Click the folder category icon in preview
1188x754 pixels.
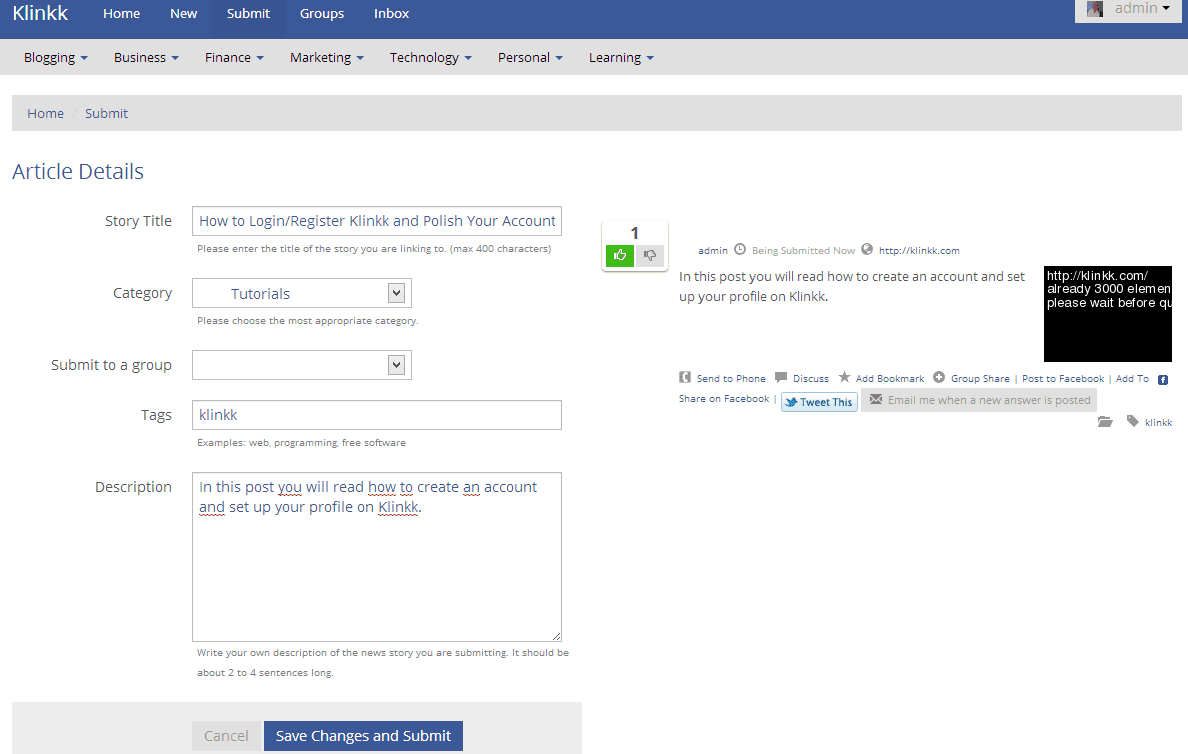pos(1105,421)
